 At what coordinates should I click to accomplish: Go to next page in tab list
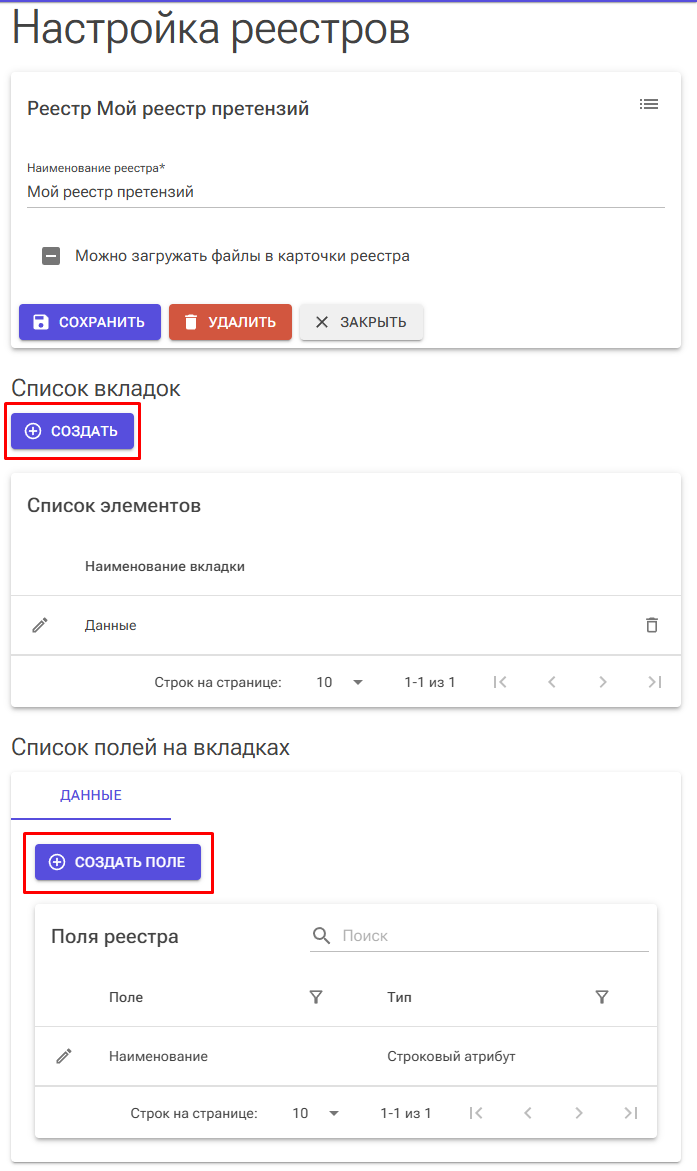tap(603, 682)
